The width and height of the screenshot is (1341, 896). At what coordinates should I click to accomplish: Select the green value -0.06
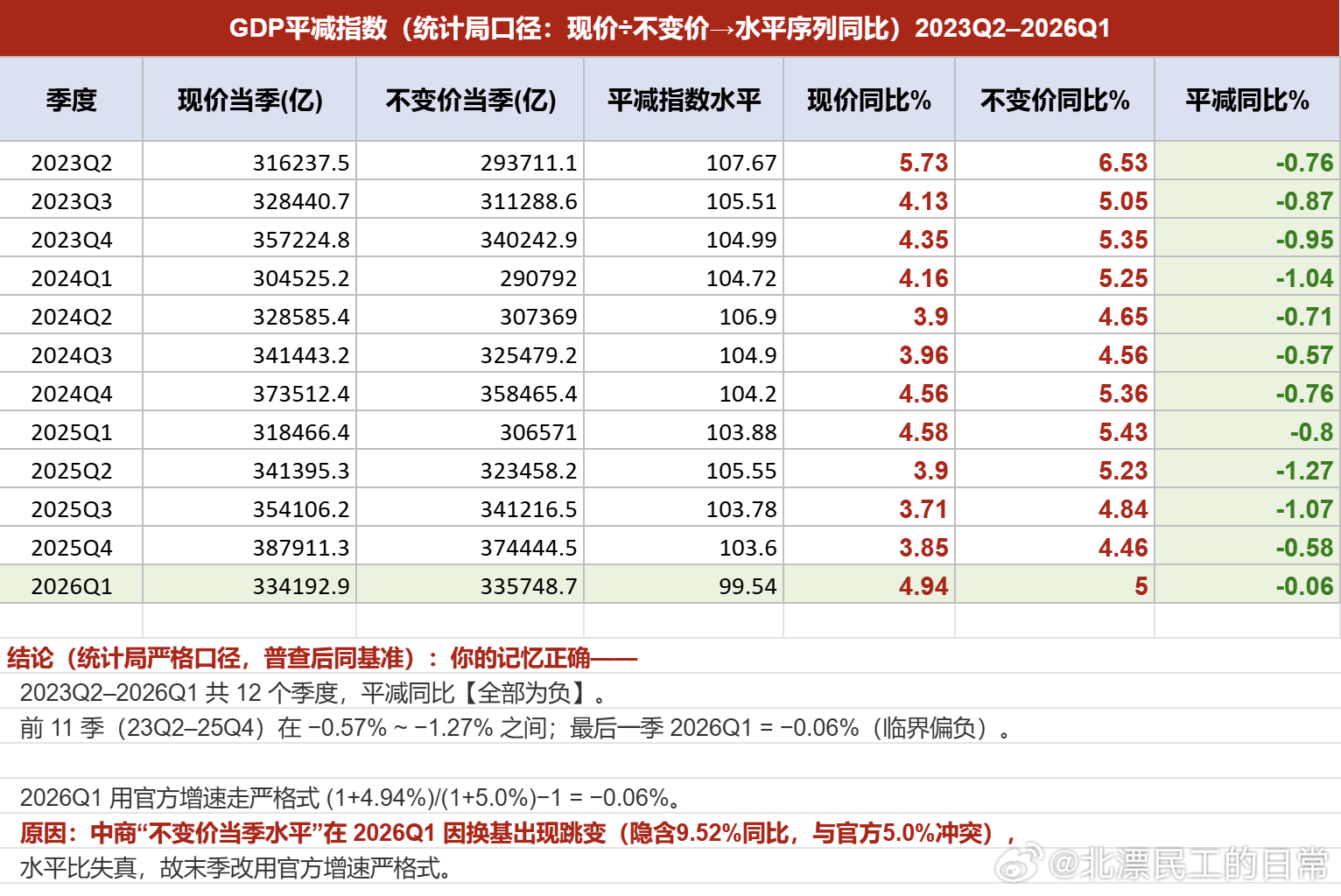1304,586
